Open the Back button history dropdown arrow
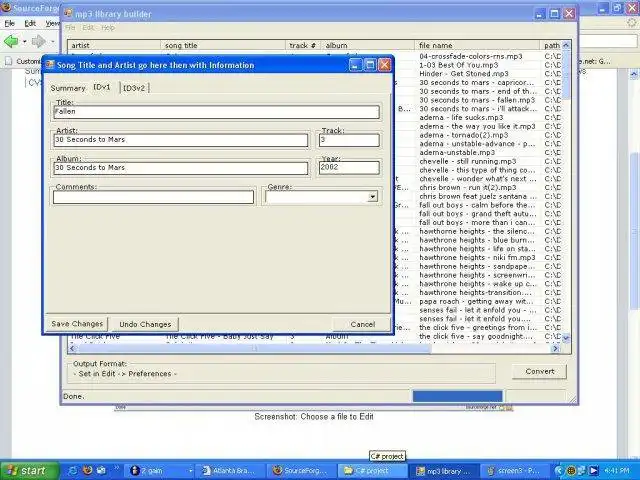Viewport: 640px width, 480px height. click(24, 42)
